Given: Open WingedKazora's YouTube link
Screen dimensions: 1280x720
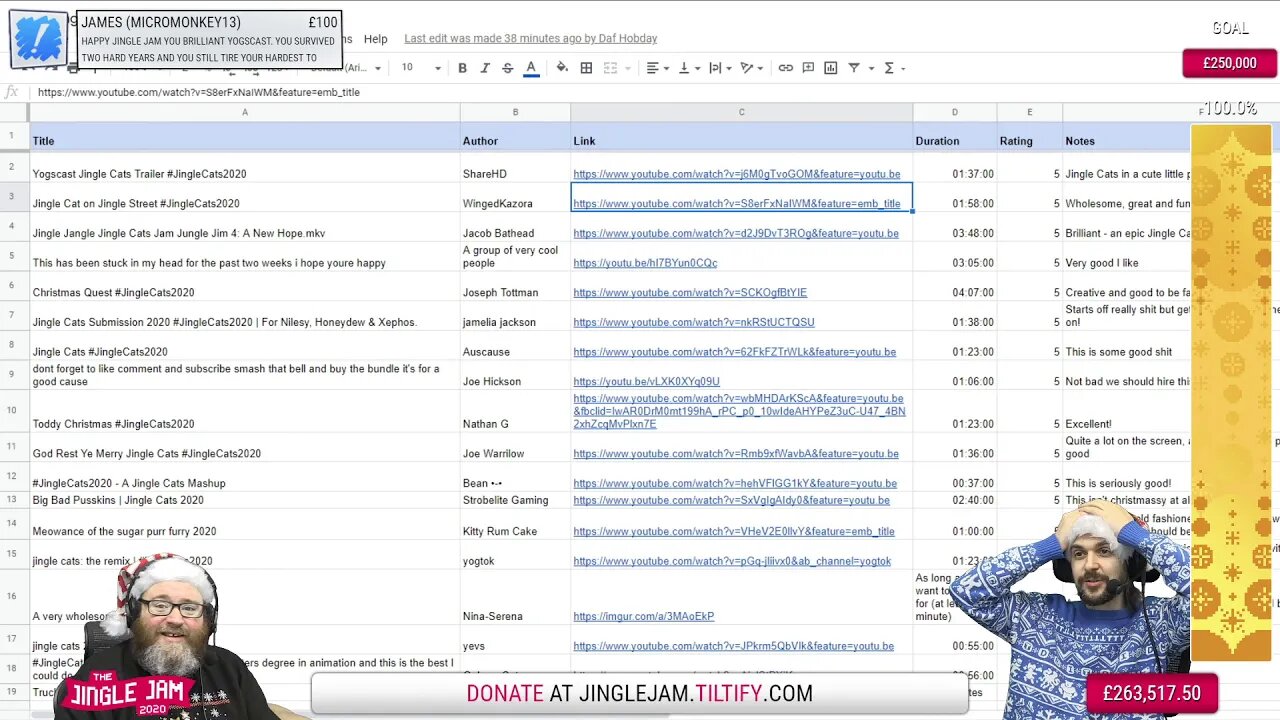Looking at the screenshot, I should tap(736, 204).
